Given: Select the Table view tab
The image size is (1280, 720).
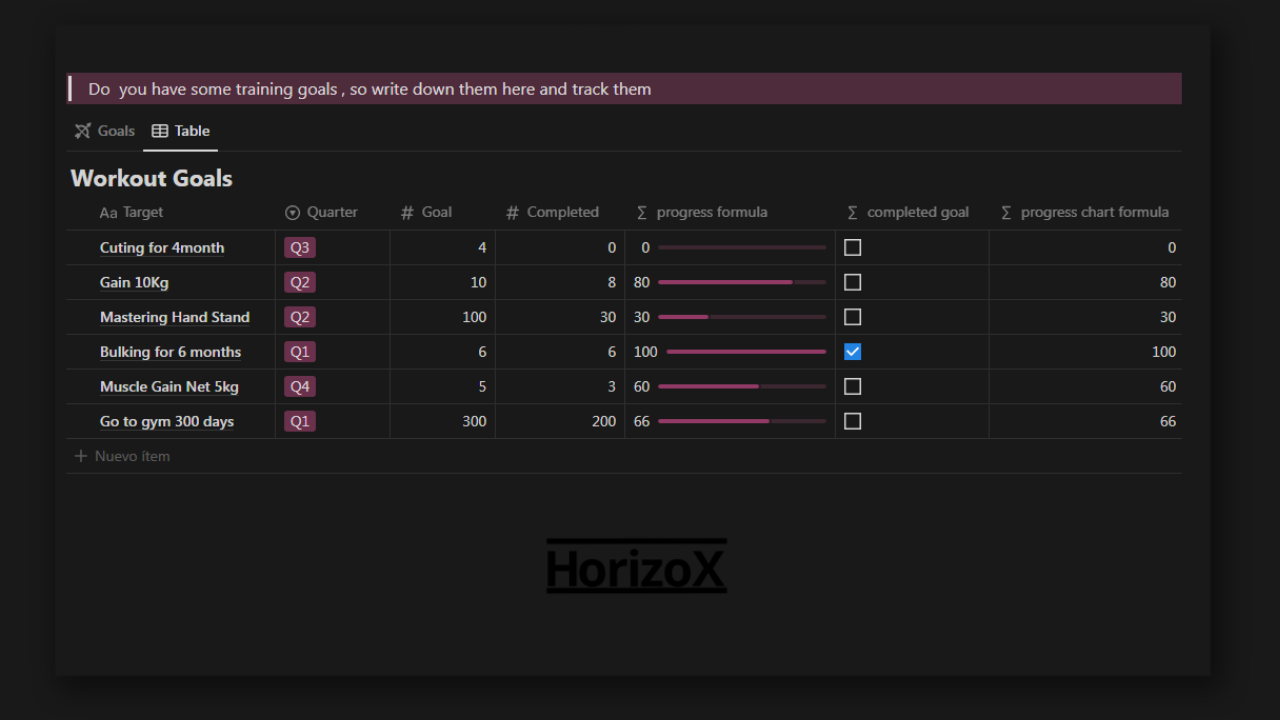Looking at the screenshot, I should (x=181, y=131).
